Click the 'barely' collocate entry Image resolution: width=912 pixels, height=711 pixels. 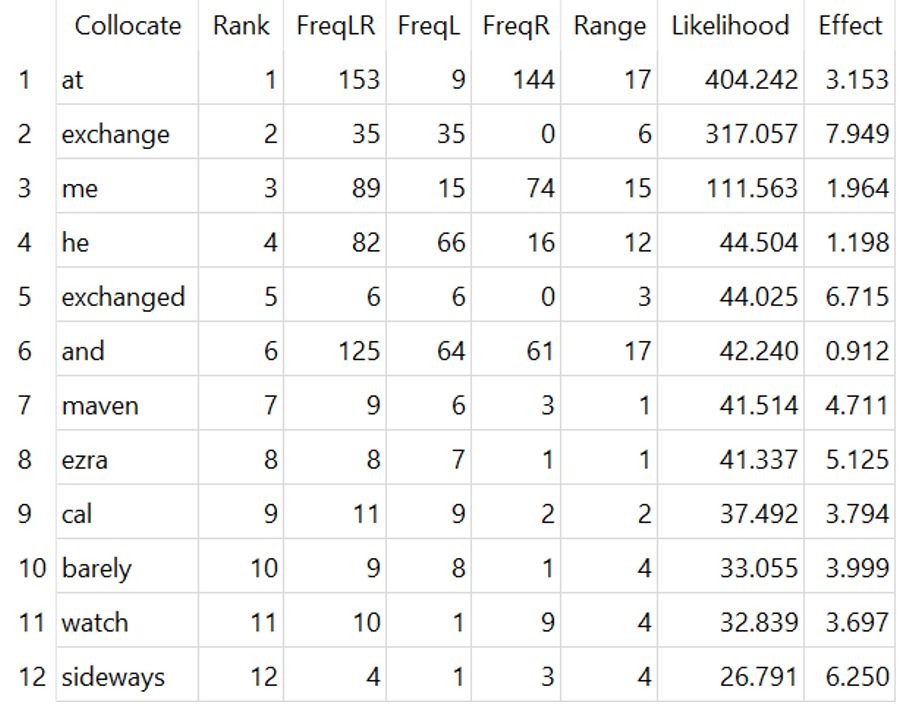pos(97,568)
